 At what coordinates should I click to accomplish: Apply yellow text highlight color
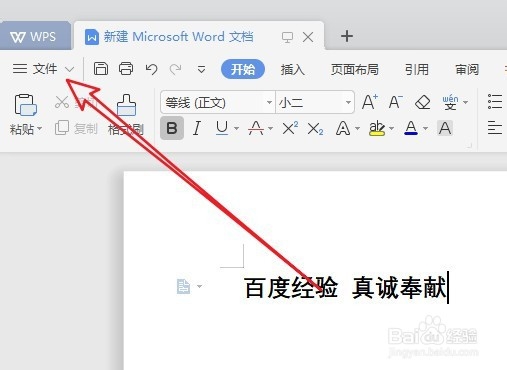click(x=377, y=128)
